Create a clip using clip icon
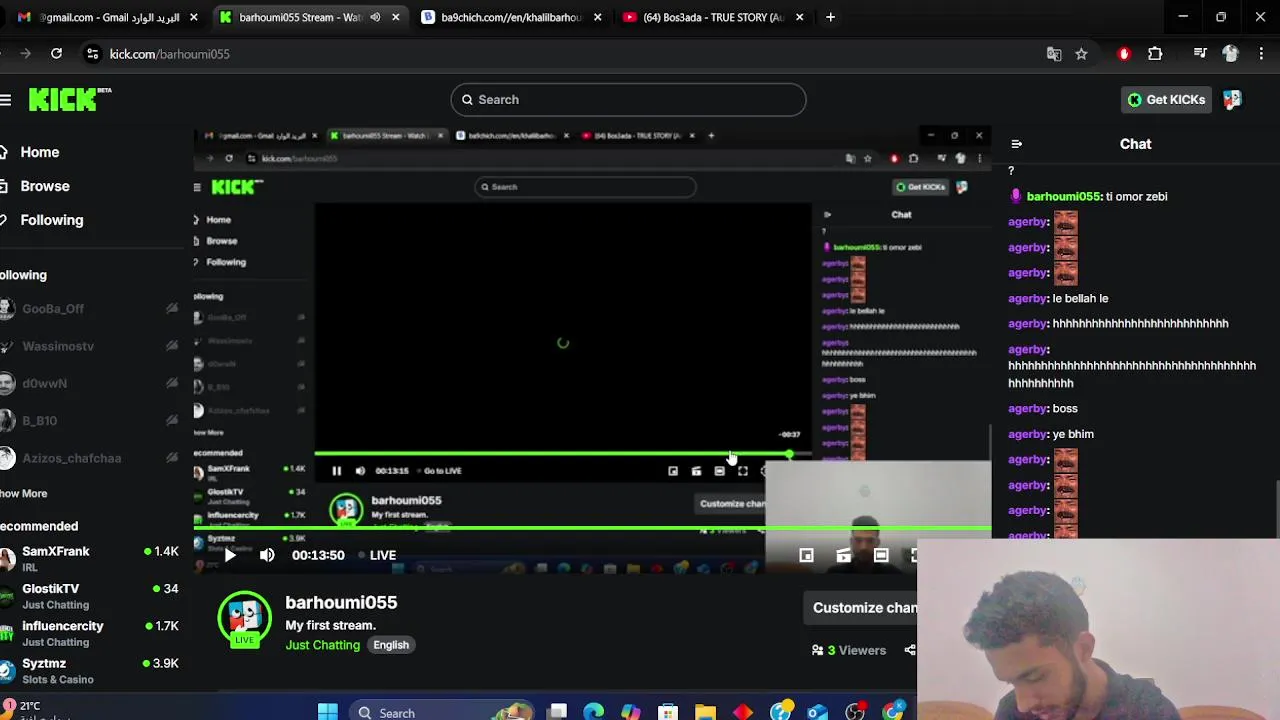This screenshot has width=1280, height=720. pyautogui.click(x=843, y=555)
